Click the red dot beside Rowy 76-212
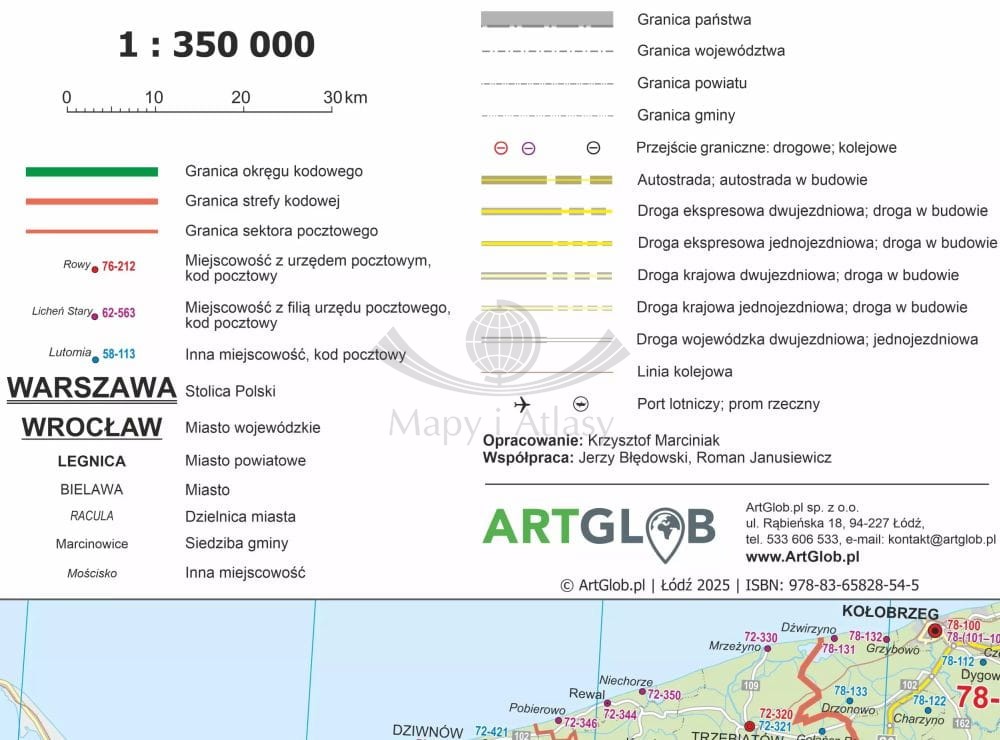The width and height of the screenshot is (1000, 740). (x=95, y=268)
